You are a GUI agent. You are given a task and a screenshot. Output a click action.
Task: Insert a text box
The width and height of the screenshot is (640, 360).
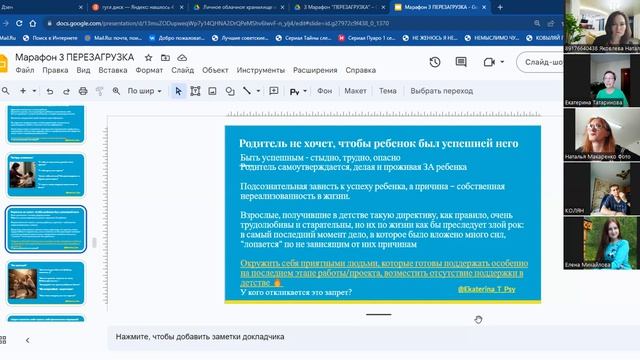pyautogui.click(x=195, y=91)
